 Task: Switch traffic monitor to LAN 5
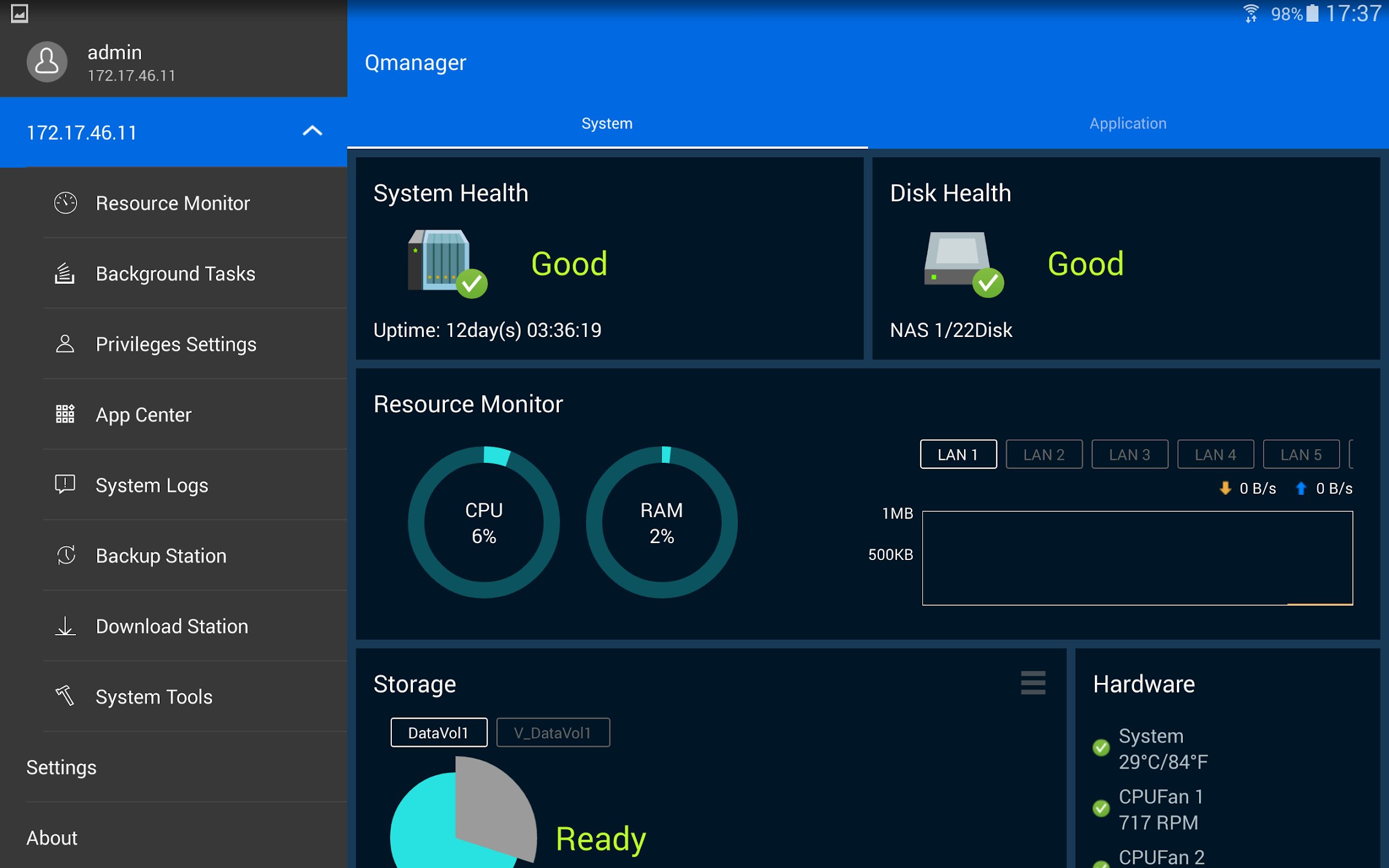tap(1301, 454)
